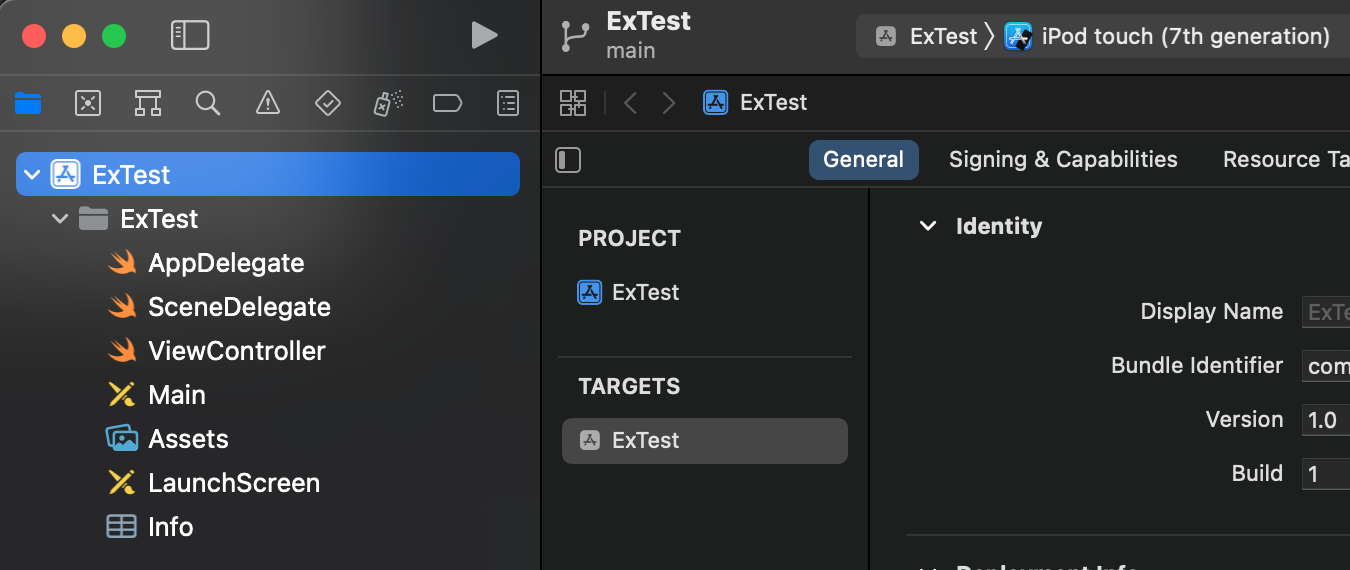Image resolution: width=1350 pixels, height=570 pixels.
Task: Switch to Signing & Capabilities tab
Action: click(x=1063, y=160)
